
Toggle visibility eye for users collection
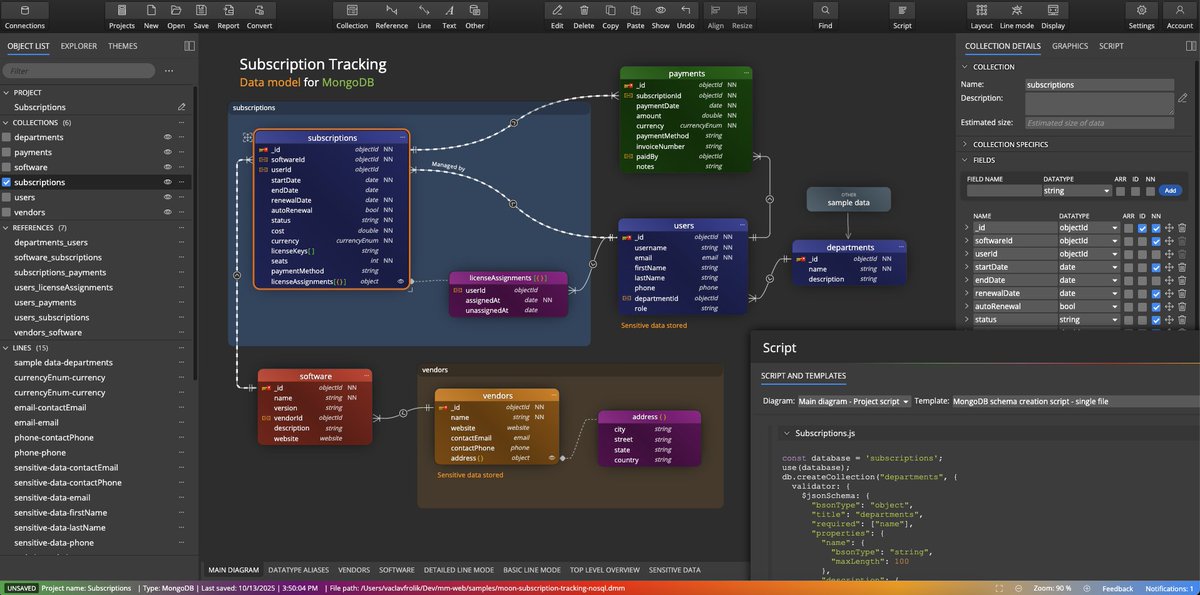click(x=167, y=198)
